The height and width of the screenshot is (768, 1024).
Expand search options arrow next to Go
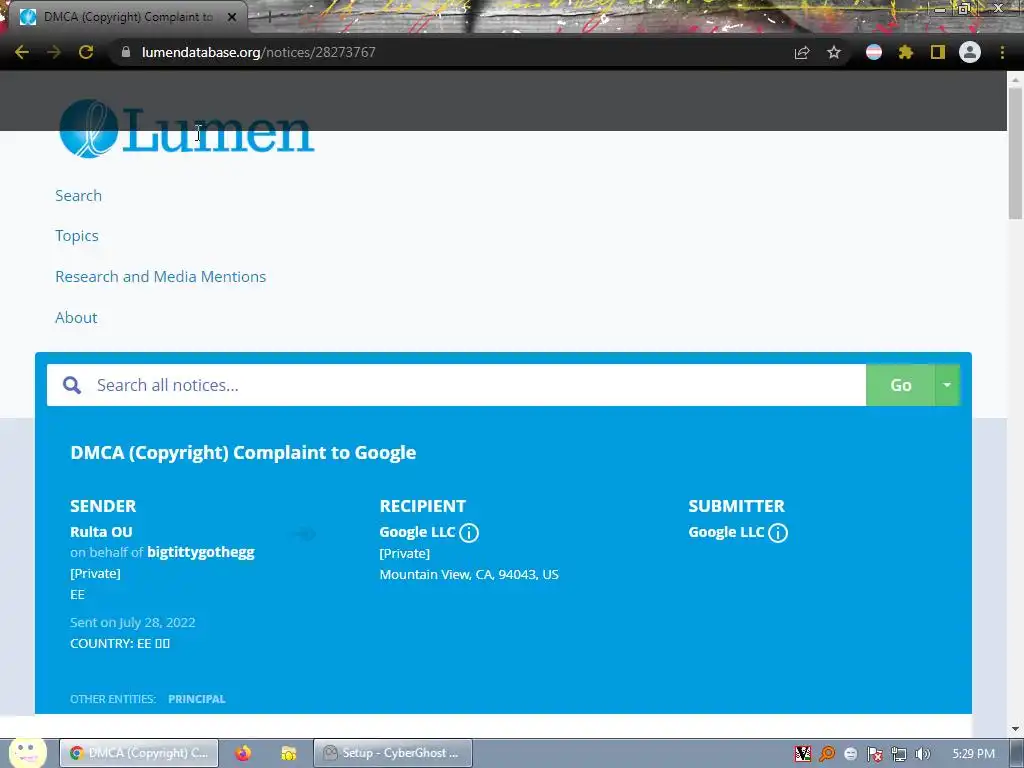[x=947, y=385]
